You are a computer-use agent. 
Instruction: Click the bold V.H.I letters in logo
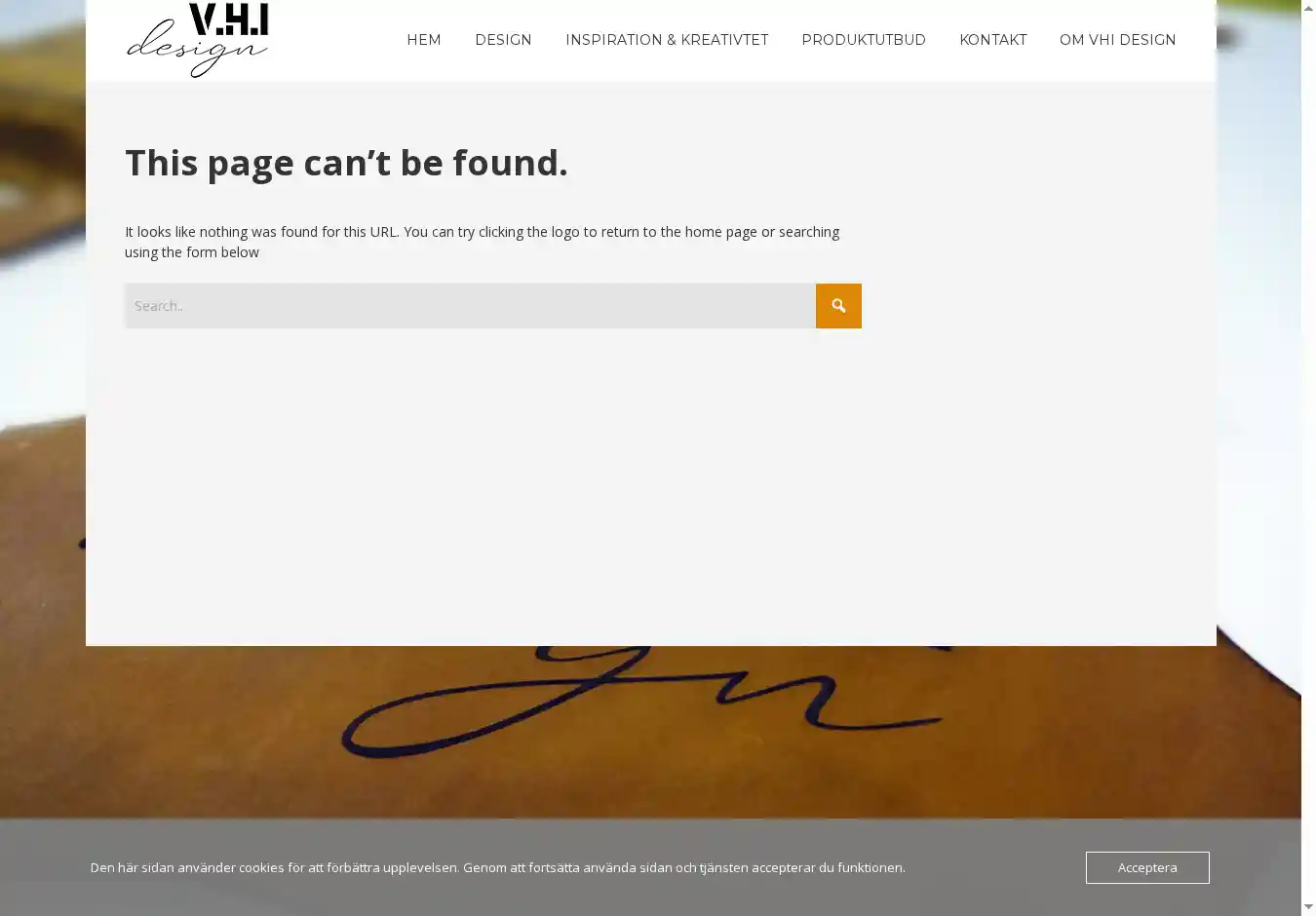coord(228,19)
